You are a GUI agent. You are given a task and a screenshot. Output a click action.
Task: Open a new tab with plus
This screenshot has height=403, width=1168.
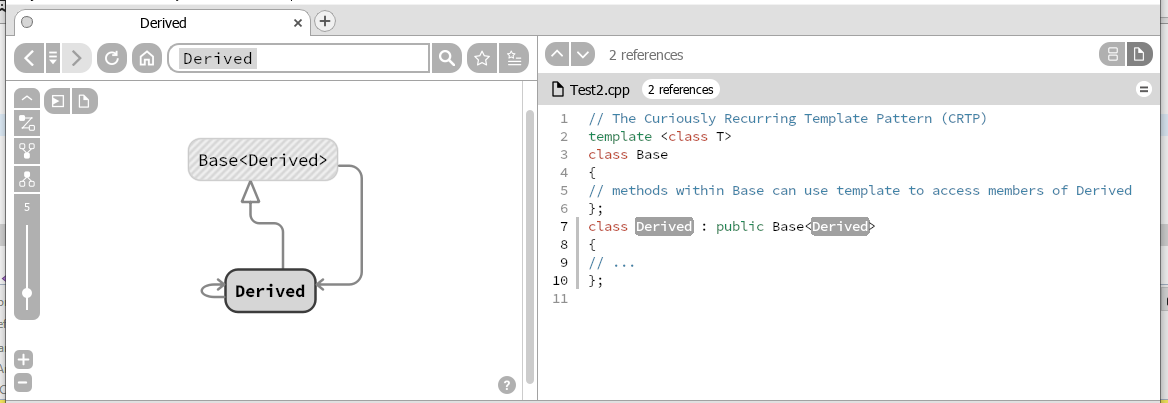pyautogui.click(x=325, y=22)
